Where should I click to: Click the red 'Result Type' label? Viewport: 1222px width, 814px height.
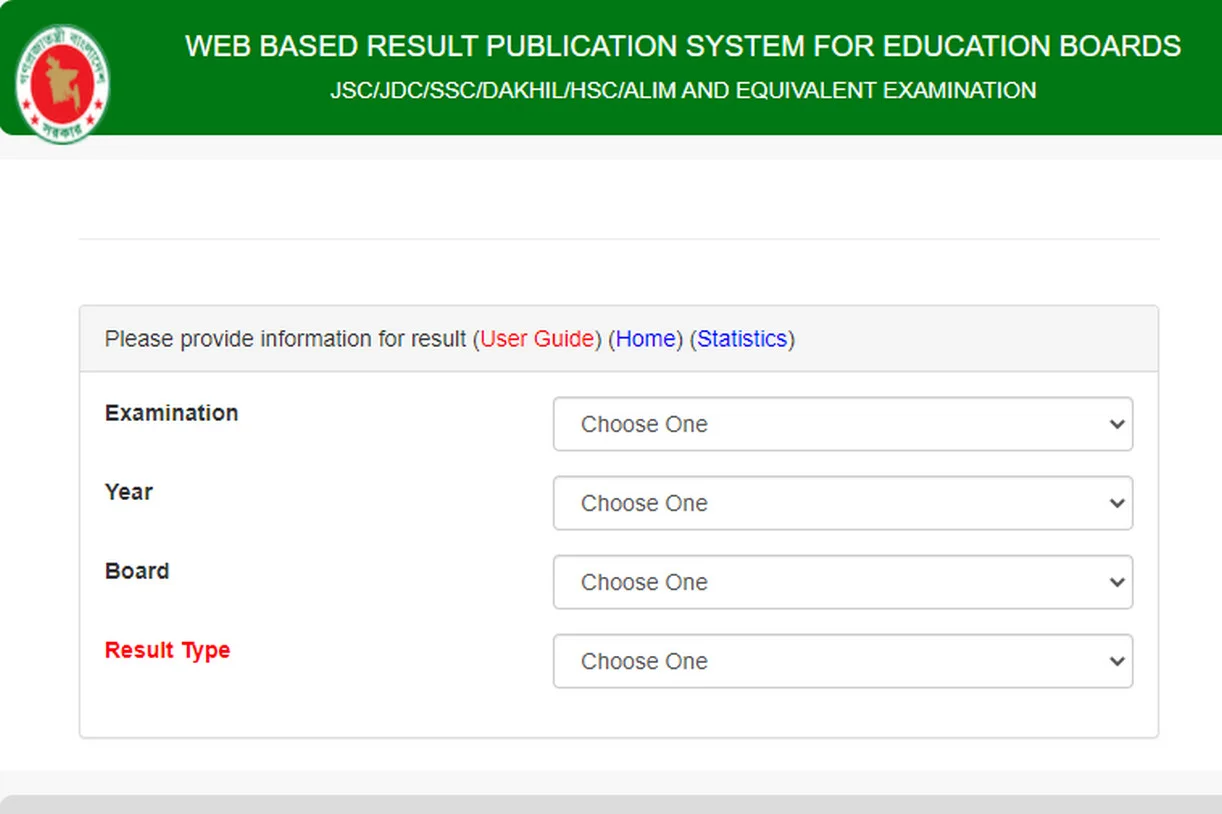tap(168, 650)
